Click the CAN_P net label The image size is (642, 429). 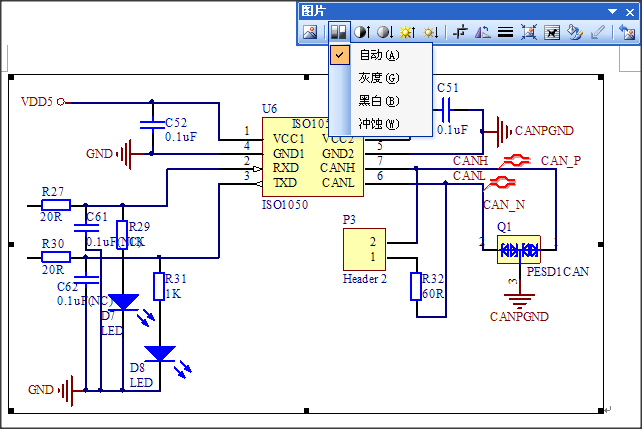[x=561, y=160]
